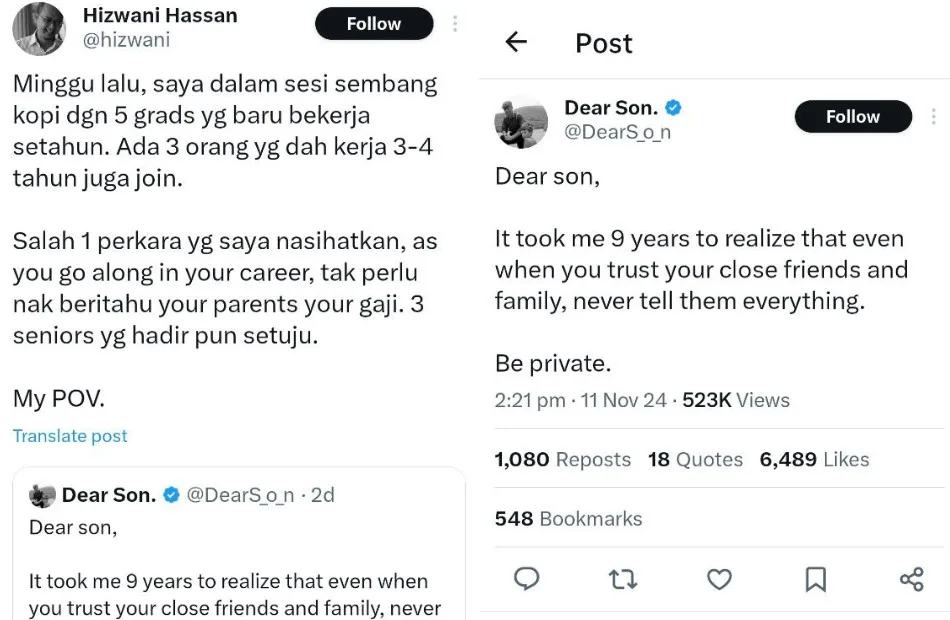
Task: View the 1,080 Reposts list
Action: (x=562, y=460)
